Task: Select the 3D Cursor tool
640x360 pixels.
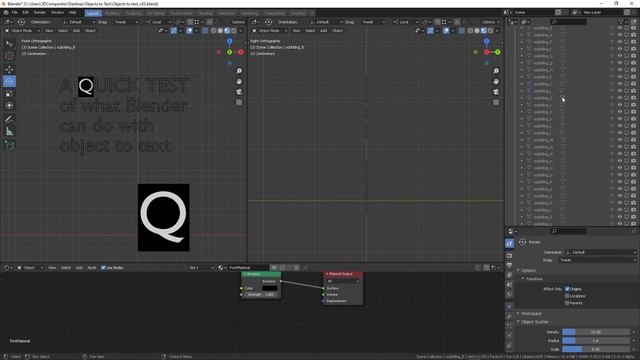Action: pos(9,56)
